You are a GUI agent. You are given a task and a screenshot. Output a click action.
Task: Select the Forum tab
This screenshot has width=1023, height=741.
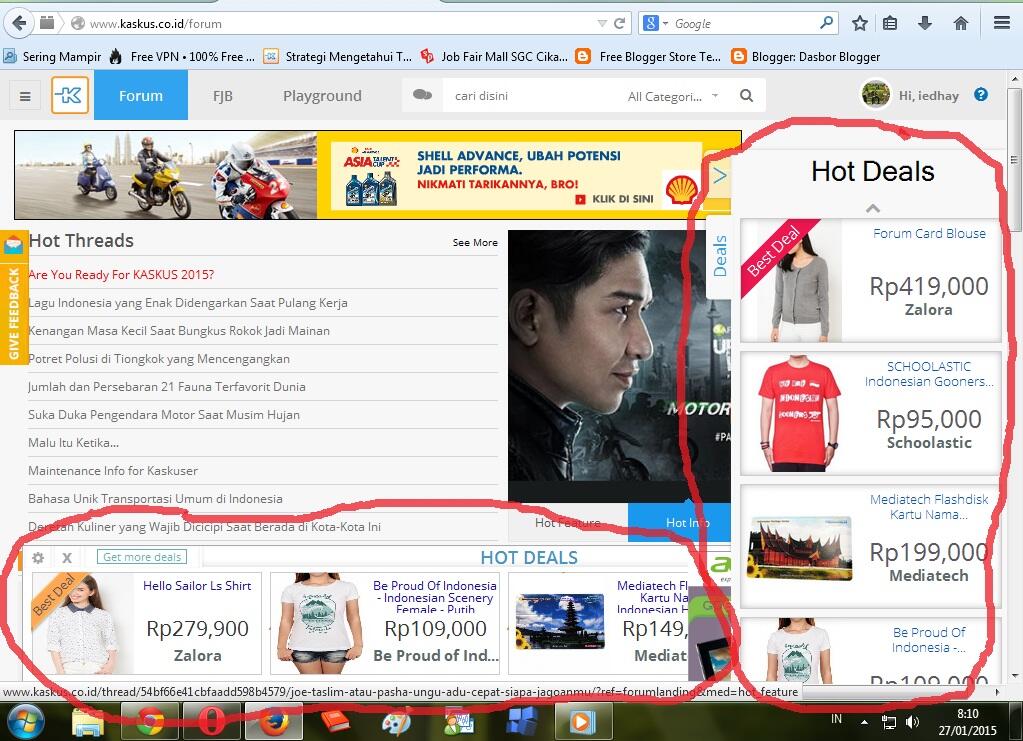pos(141,95)
